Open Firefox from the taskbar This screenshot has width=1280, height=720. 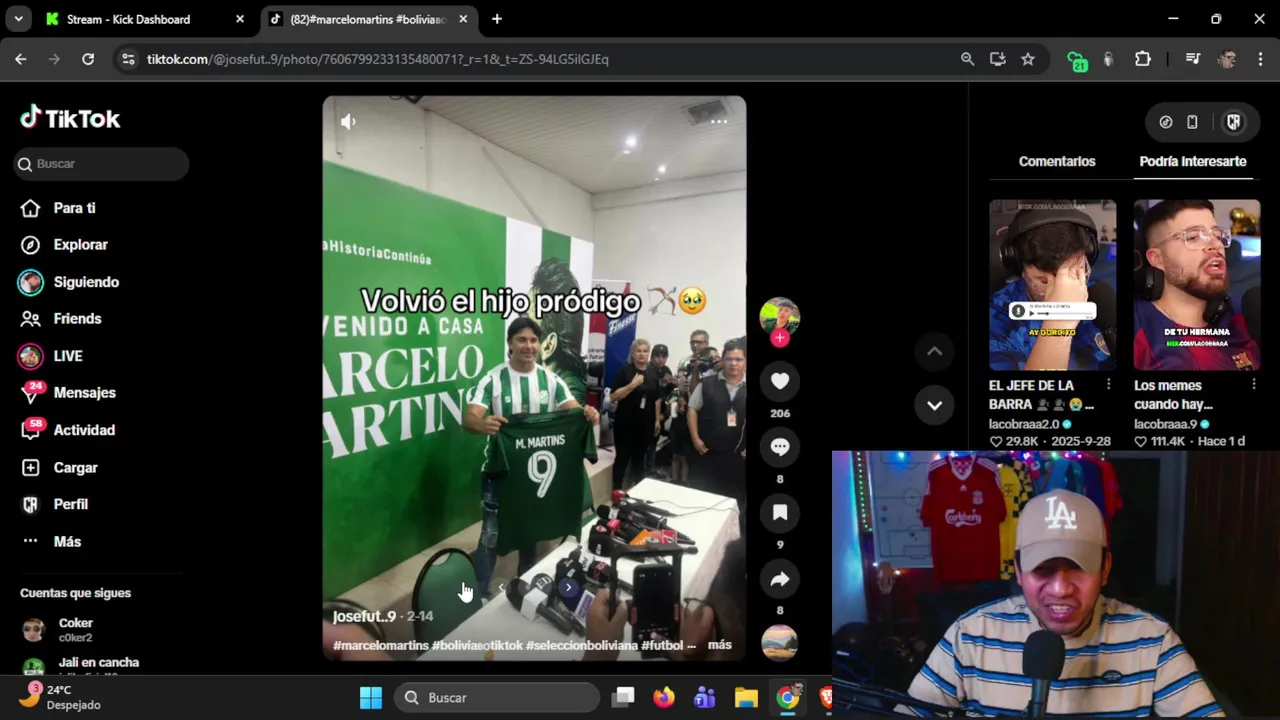[664, 698]
